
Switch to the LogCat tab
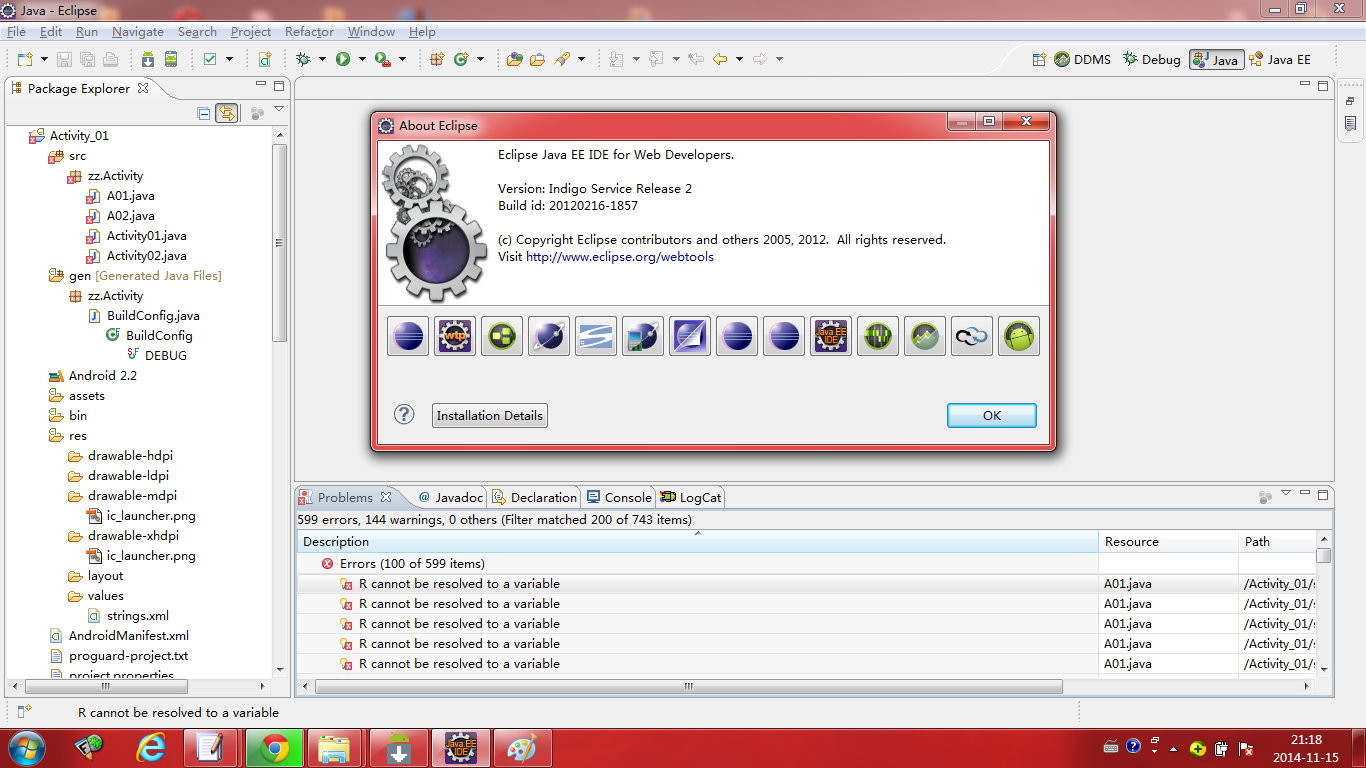coord(691,497)
